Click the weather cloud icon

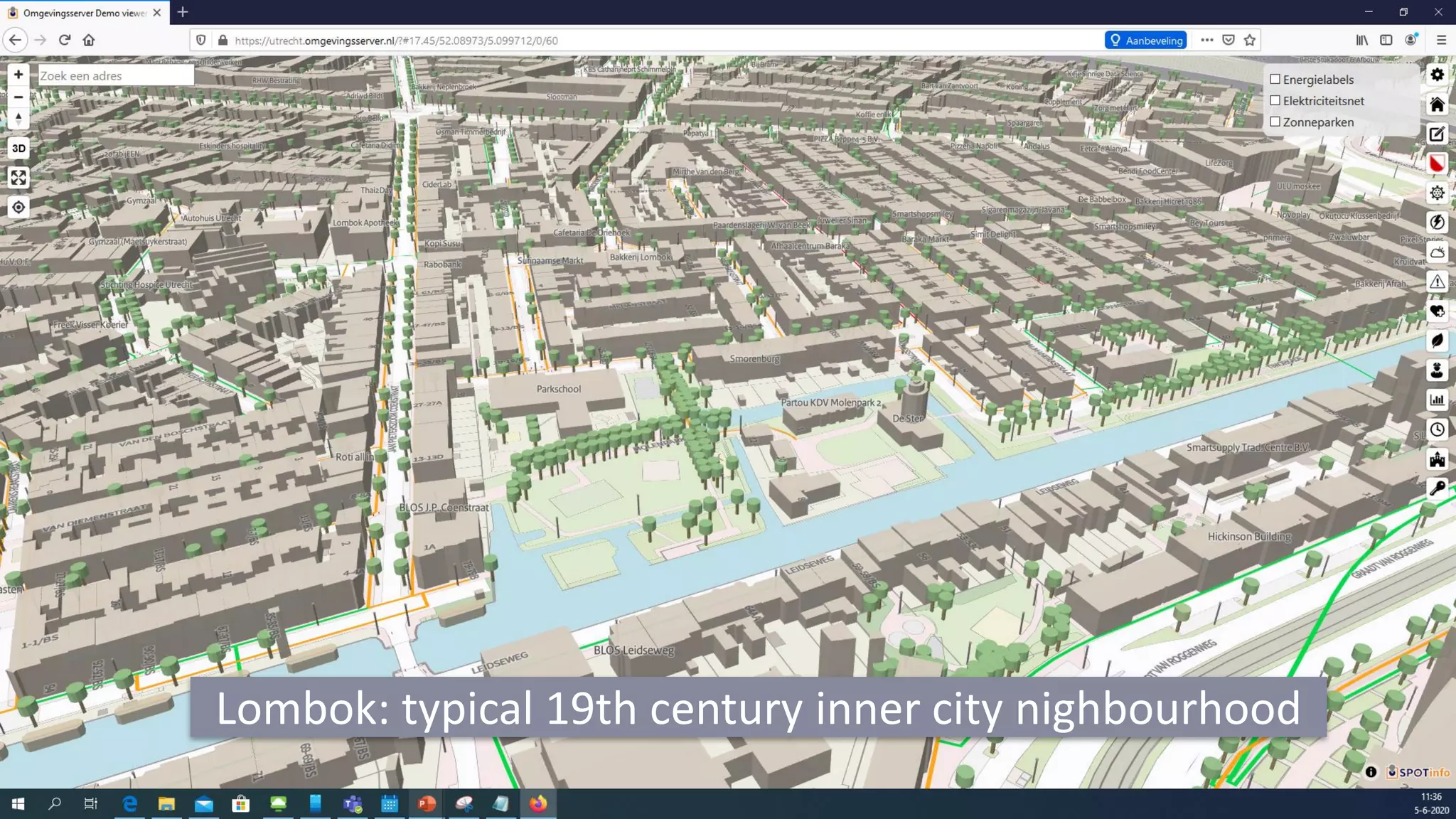pyautogui.click(x=1437, y=252)
